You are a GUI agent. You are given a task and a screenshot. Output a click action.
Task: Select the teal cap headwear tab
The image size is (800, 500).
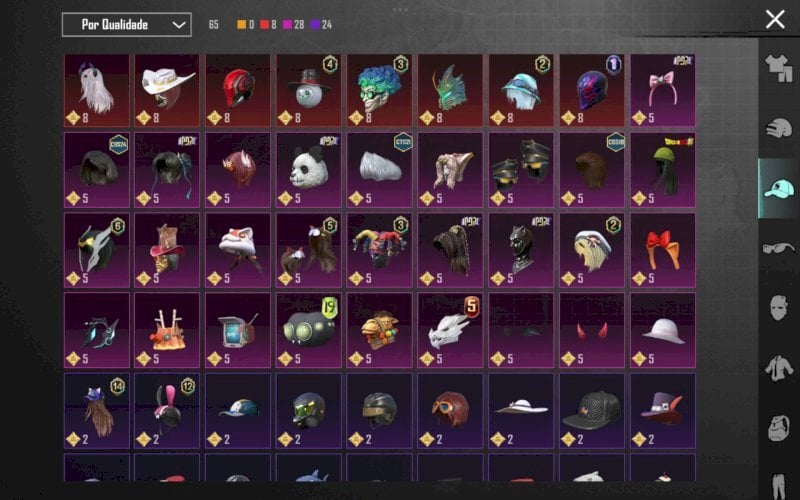click(x=779, y=188)
